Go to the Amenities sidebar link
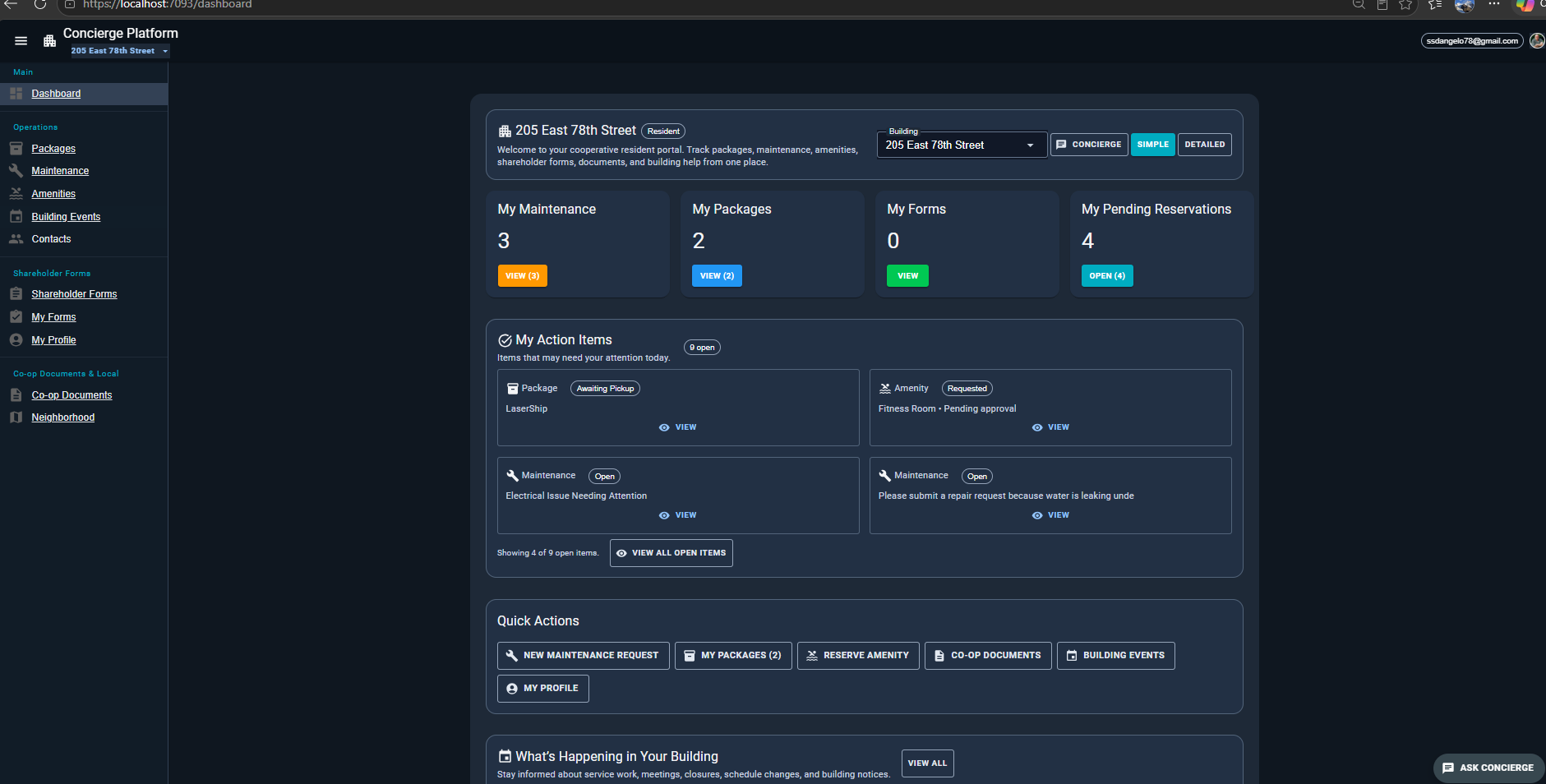 (53, 194)
